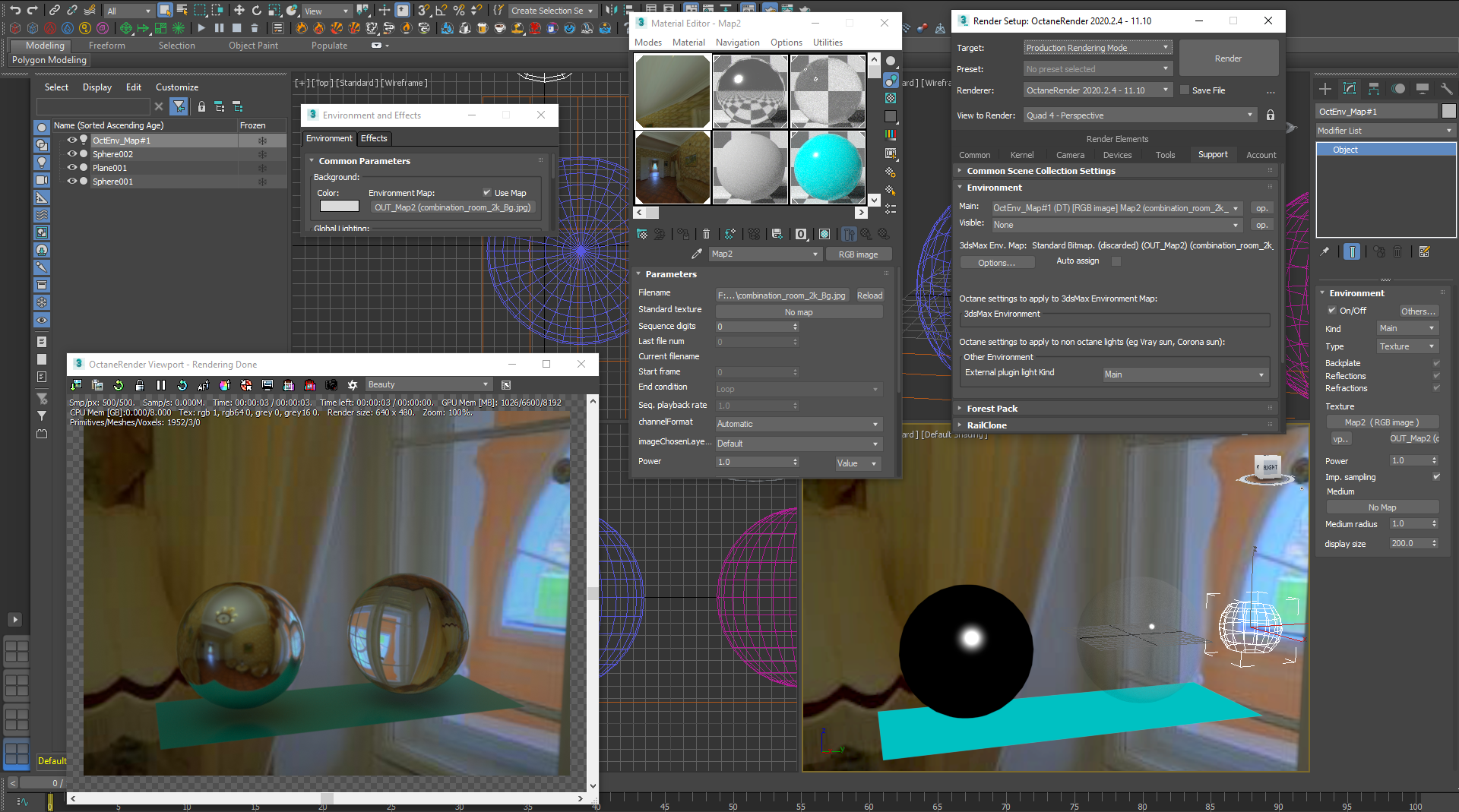Toggle Environment On/Off checkbox
1459x812 pixels.
pyautogui.click(x=1332, y=311)
